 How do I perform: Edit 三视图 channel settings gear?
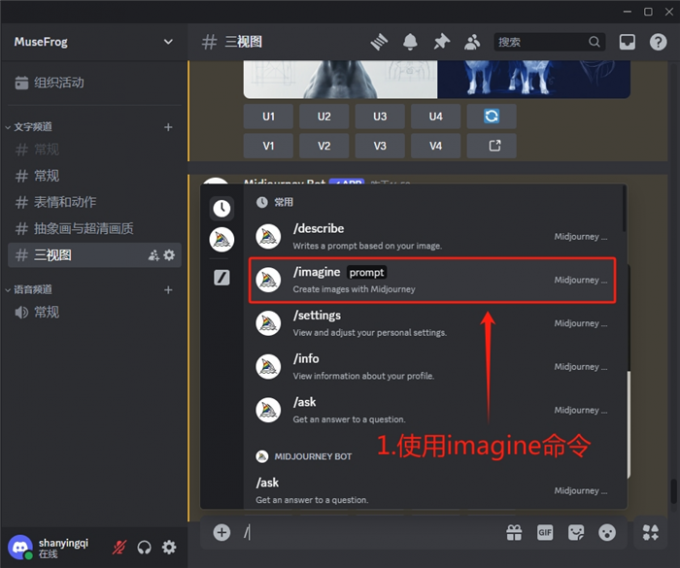coord(169,255)
